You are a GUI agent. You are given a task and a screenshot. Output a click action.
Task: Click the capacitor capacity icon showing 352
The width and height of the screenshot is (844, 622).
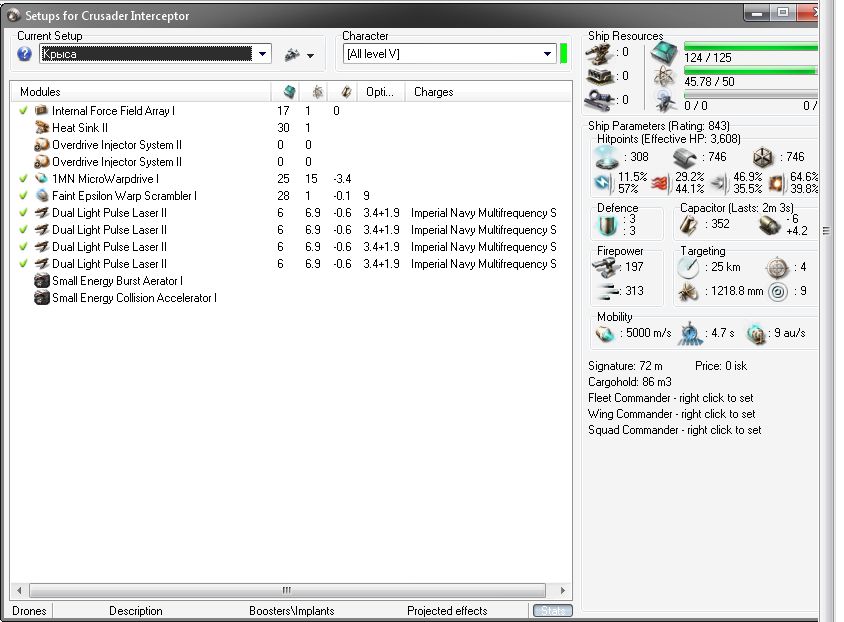point(688,225)
